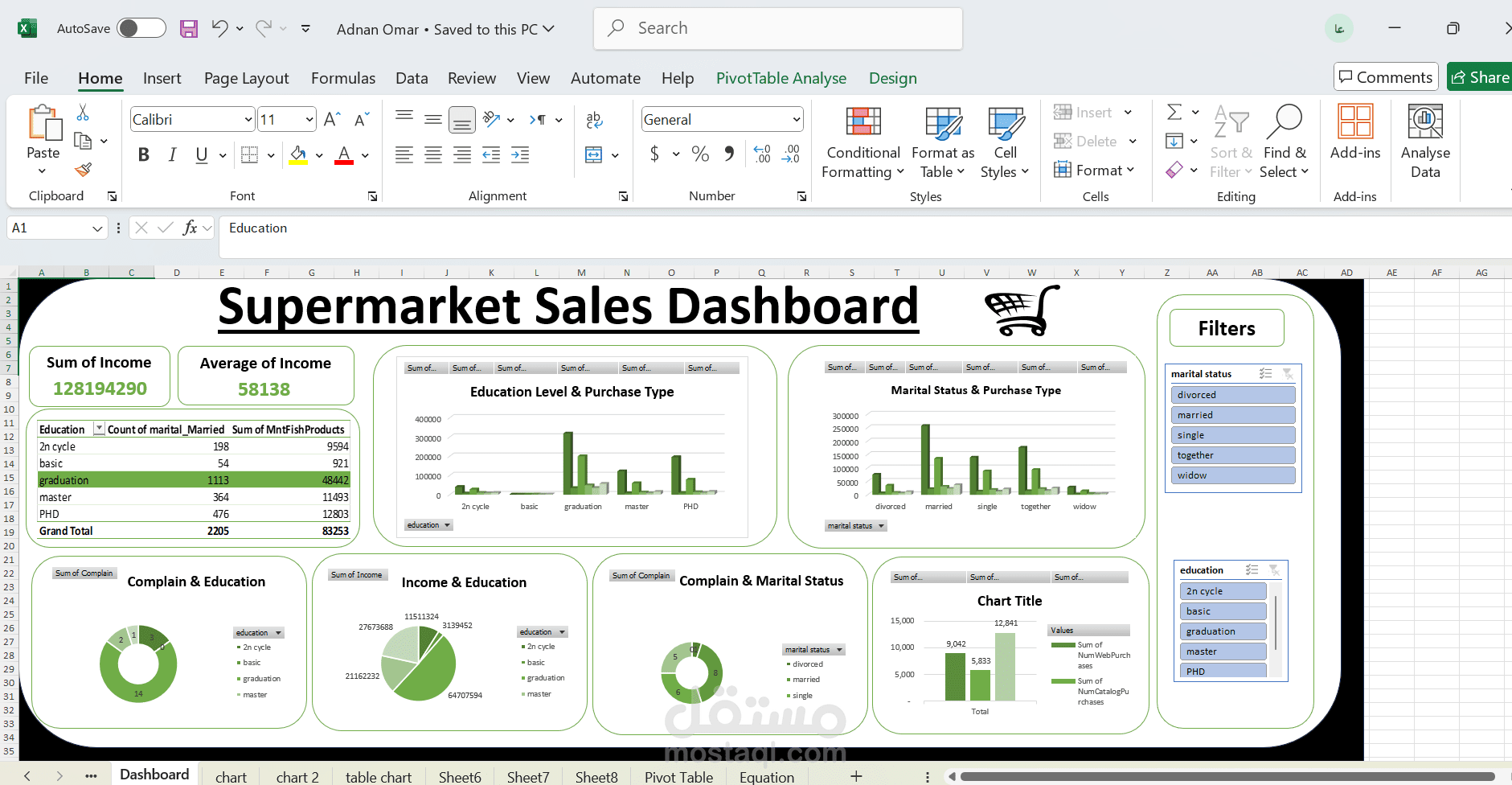This screenshot has width=1512, height=785.
Task: Increase font size with large A icon
Action: tap(332, 119)
